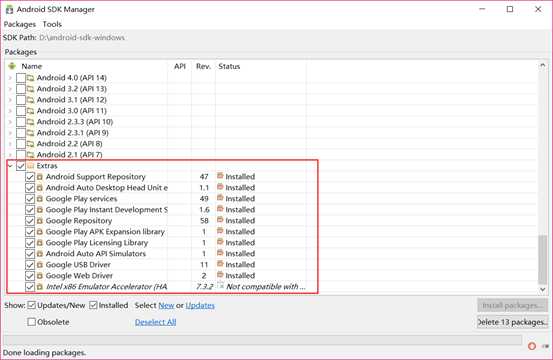Click the installed status icon for Google Repository
The width and height of the screenshot is (553, 360).
[x=220, y=220]
